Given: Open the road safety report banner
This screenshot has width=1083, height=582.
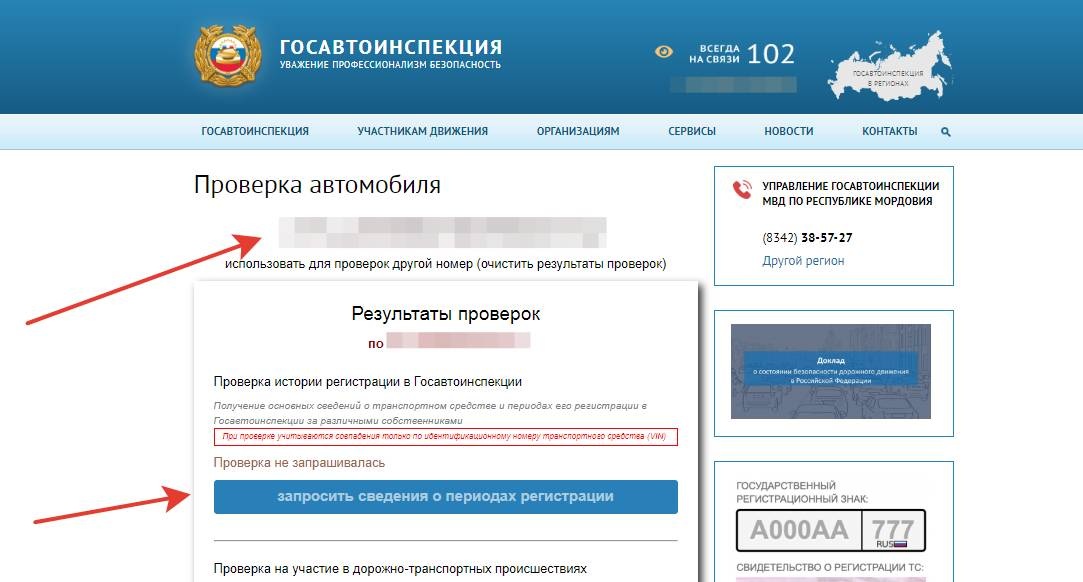Looking at the screenshot, I should 830,371.
